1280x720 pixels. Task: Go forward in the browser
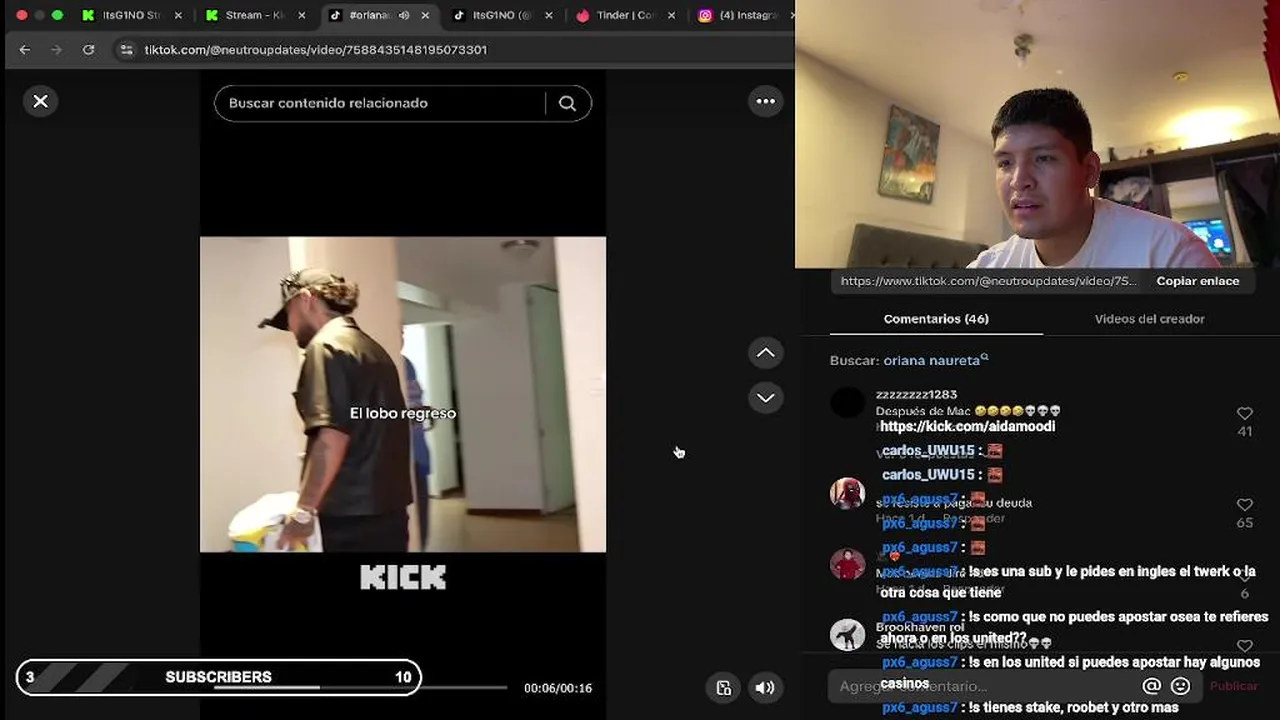pyautogui.click(x=56, y=49)
